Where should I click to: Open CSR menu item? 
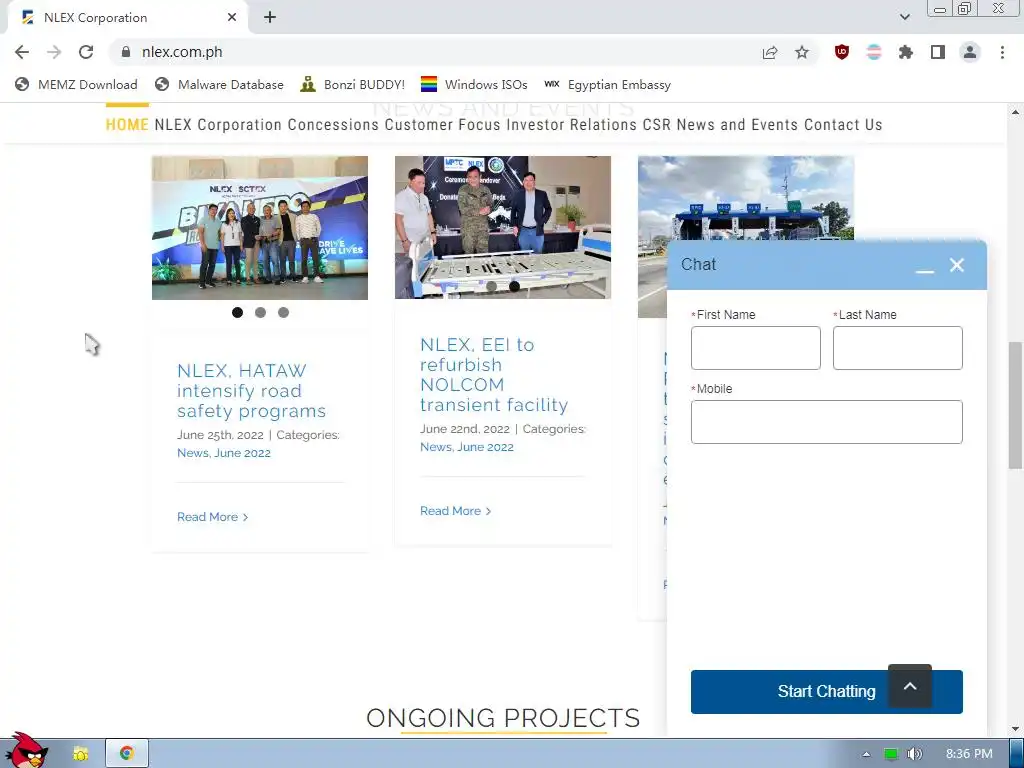tap(656, 125)
